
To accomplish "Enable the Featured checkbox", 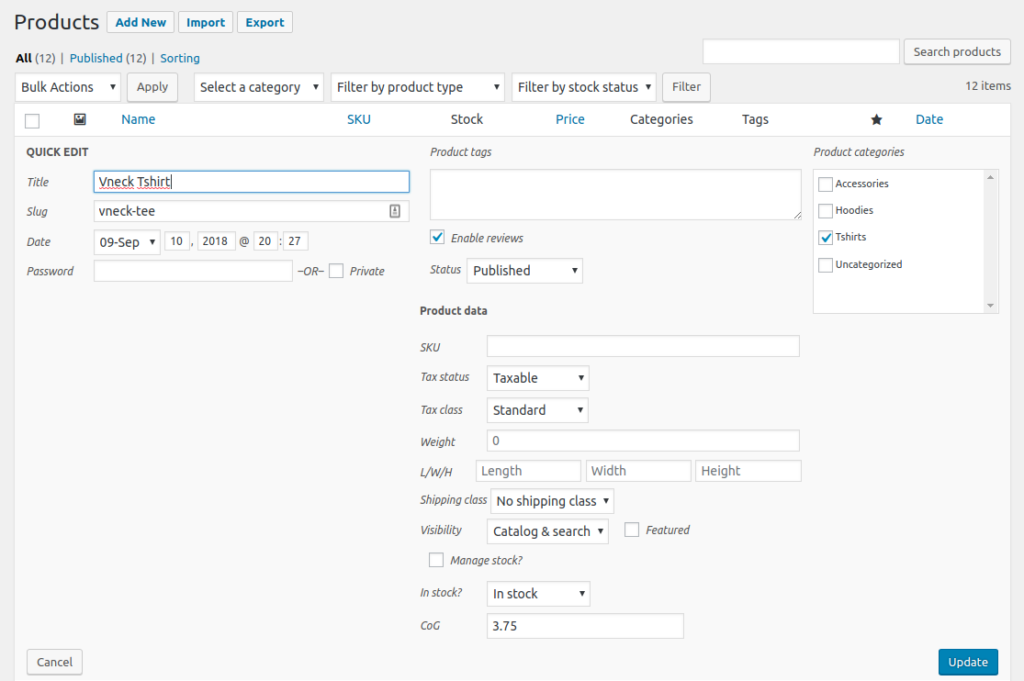I will pos(632,530).
